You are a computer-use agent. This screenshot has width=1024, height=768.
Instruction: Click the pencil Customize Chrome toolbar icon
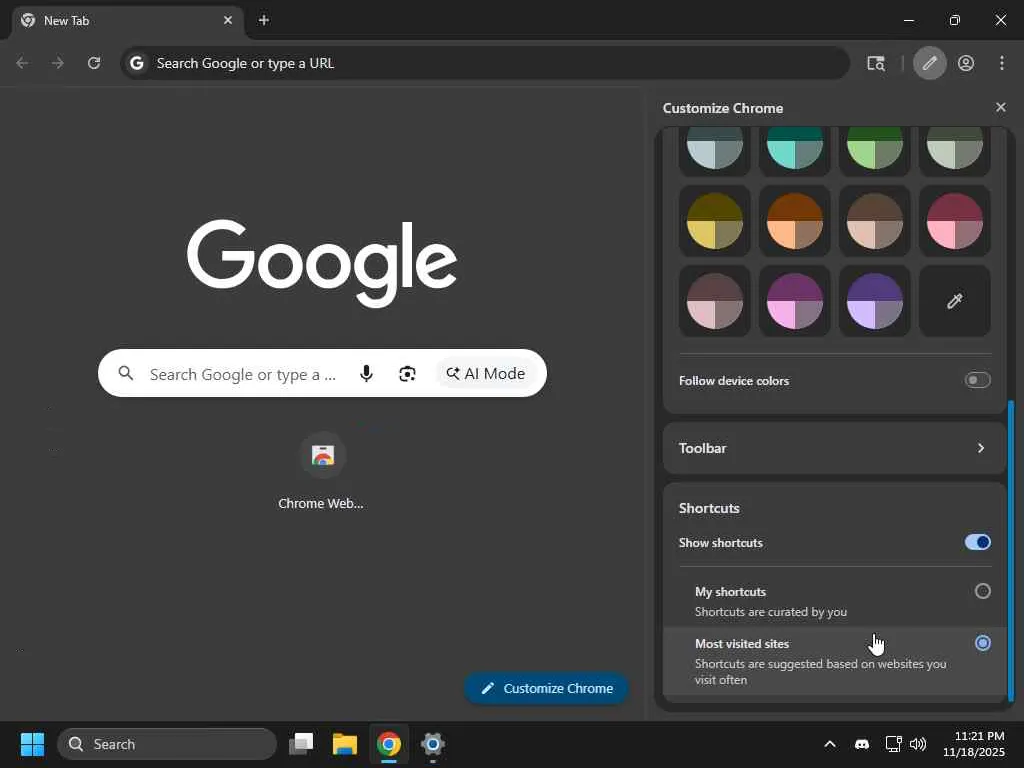coord(929,63)
